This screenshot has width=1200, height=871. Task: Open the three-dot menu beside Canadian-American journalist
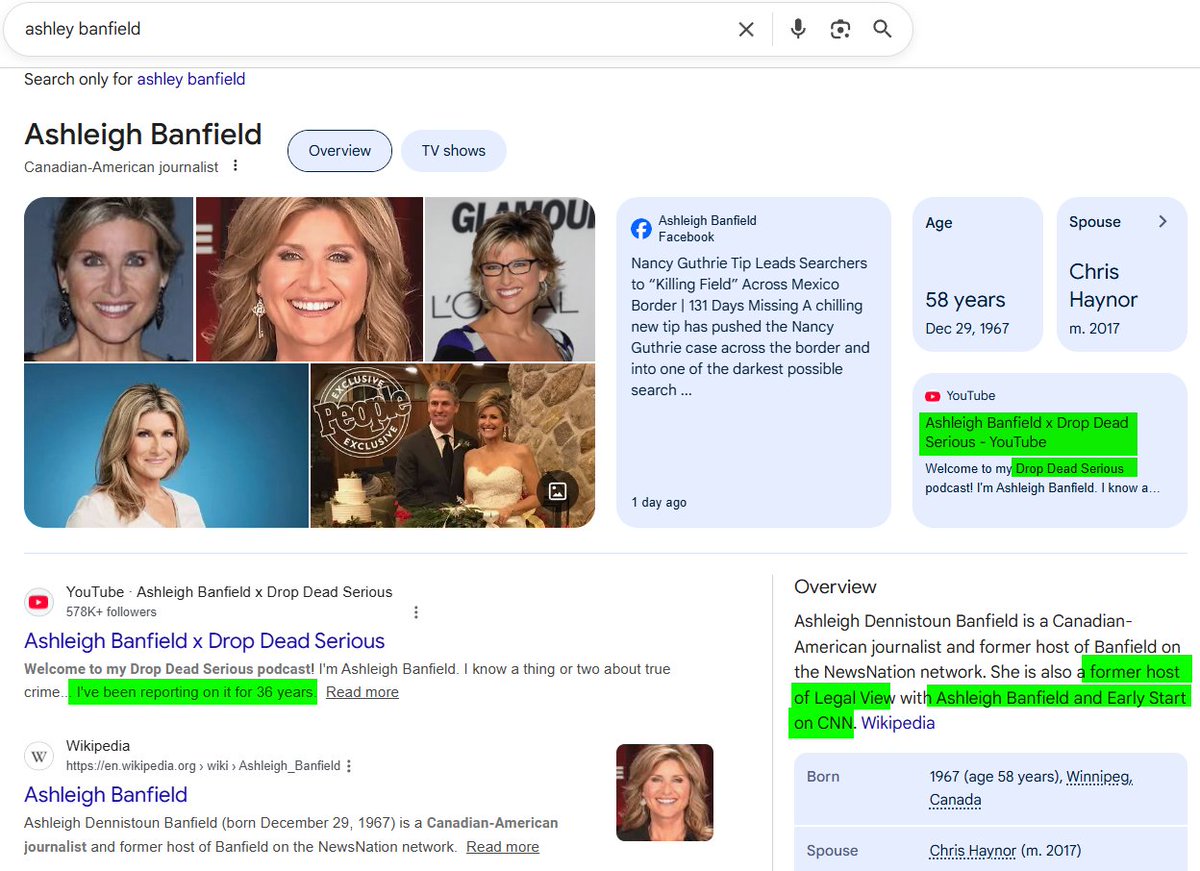(236, 166)
